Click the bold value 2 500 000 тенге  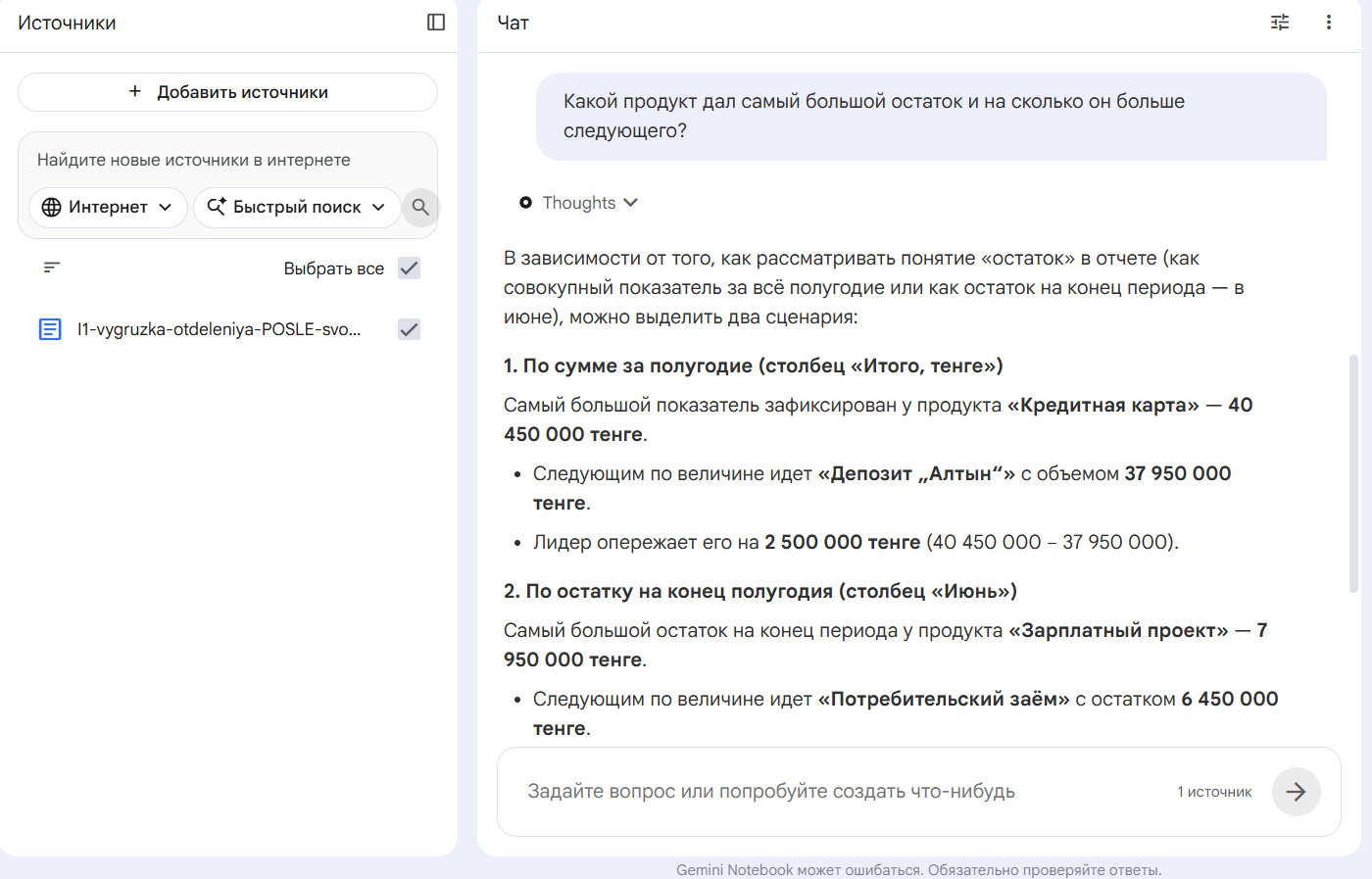coord(842,542)
